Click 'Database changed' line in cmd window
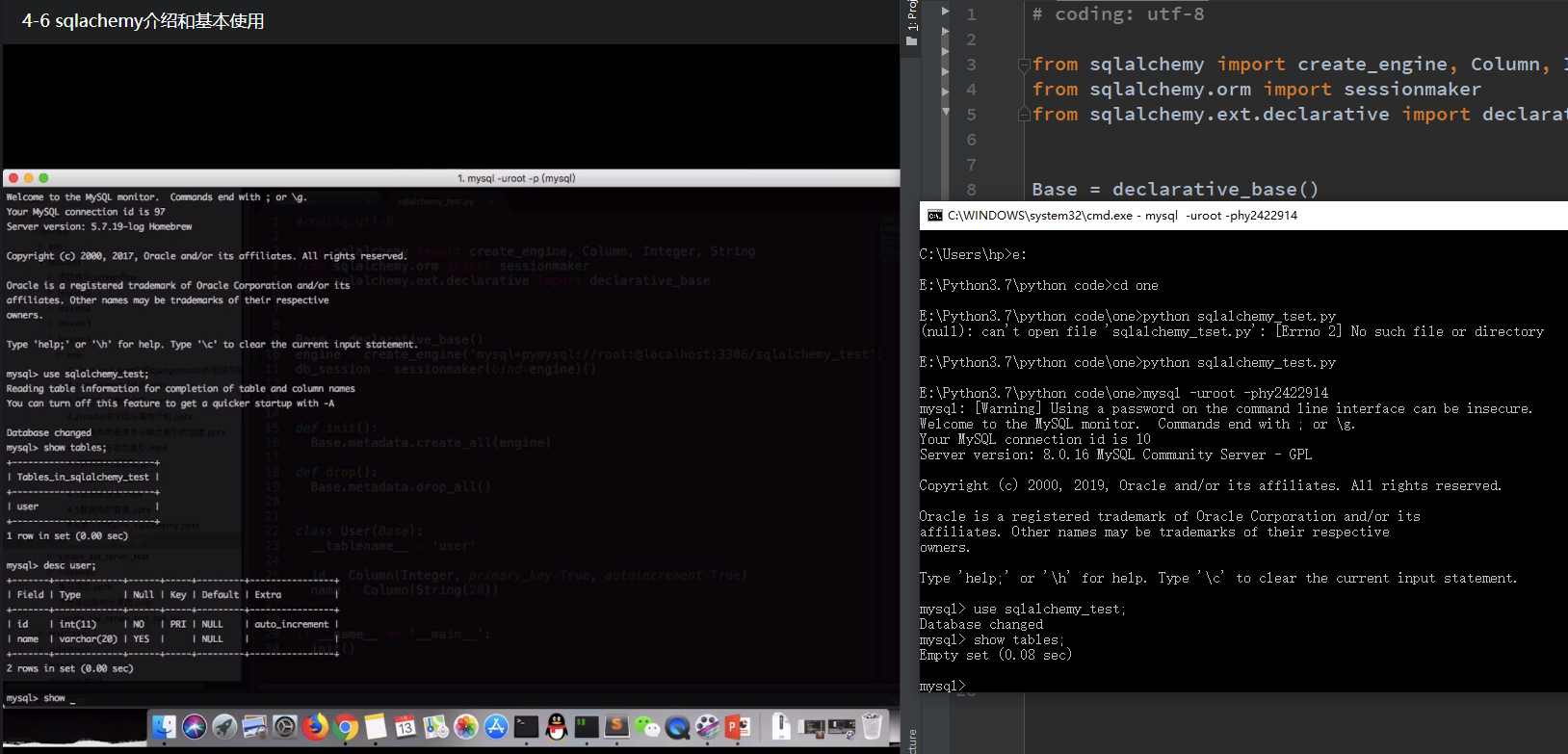 (981, 624)
